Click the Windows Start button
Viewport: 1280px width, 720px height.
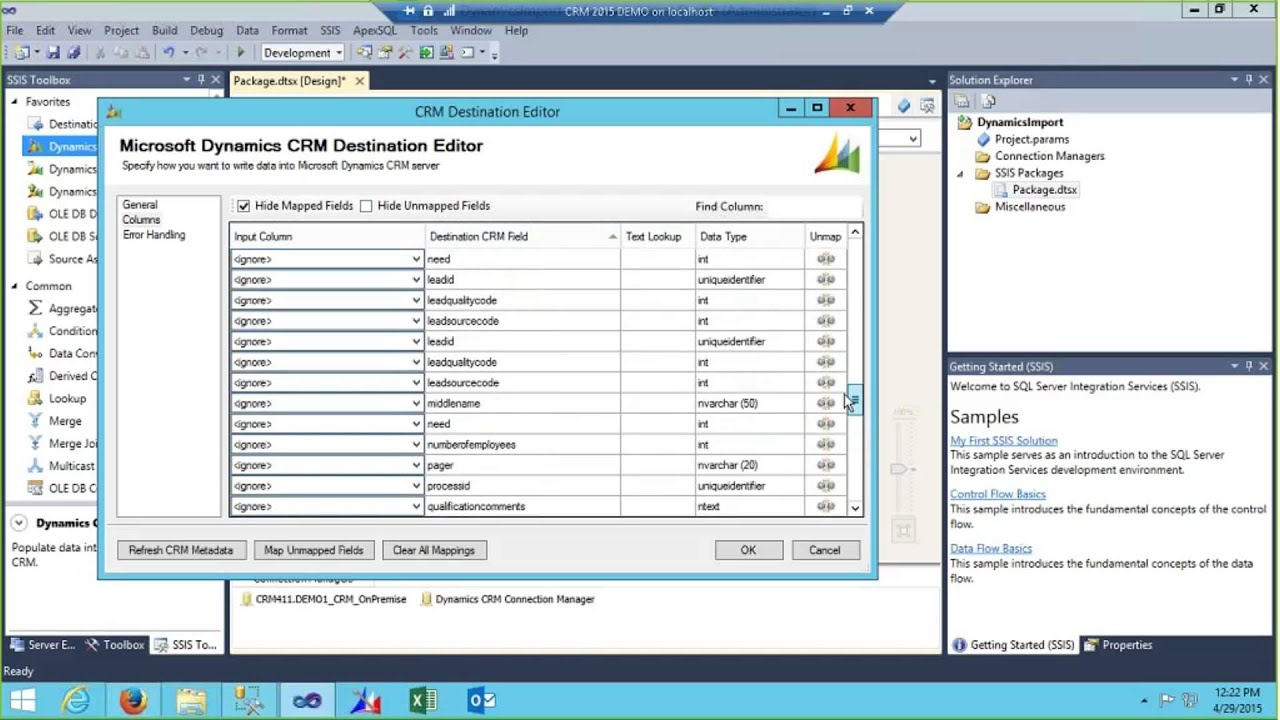coord(22,701)
